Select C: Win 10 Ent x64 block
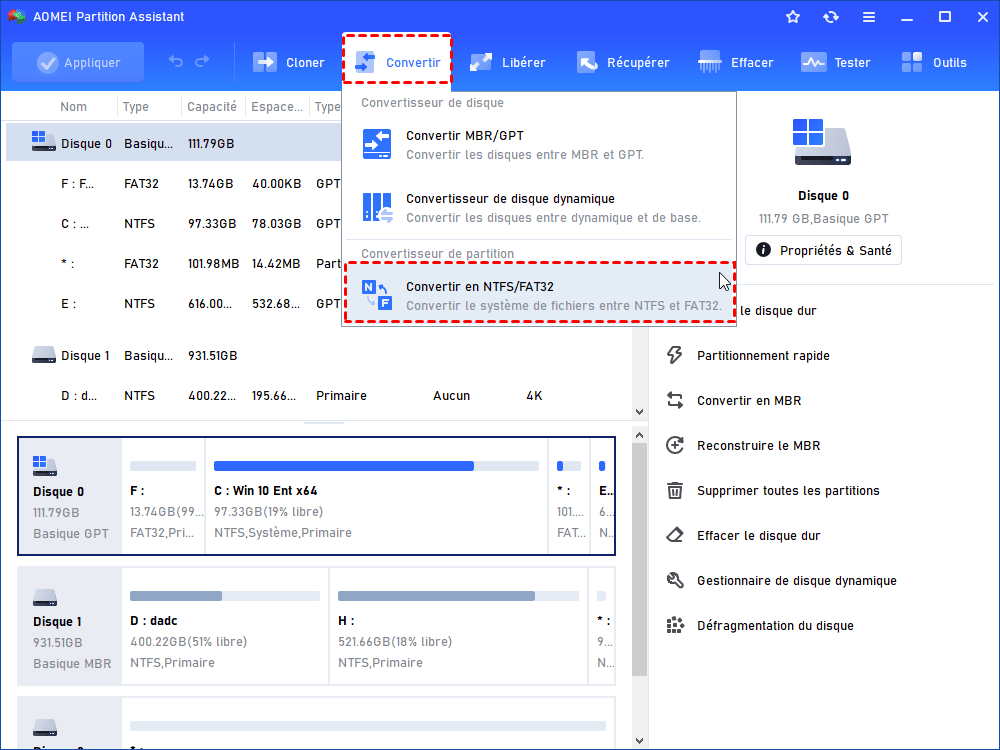1000x750 pixels. click(x=376, y=496)
